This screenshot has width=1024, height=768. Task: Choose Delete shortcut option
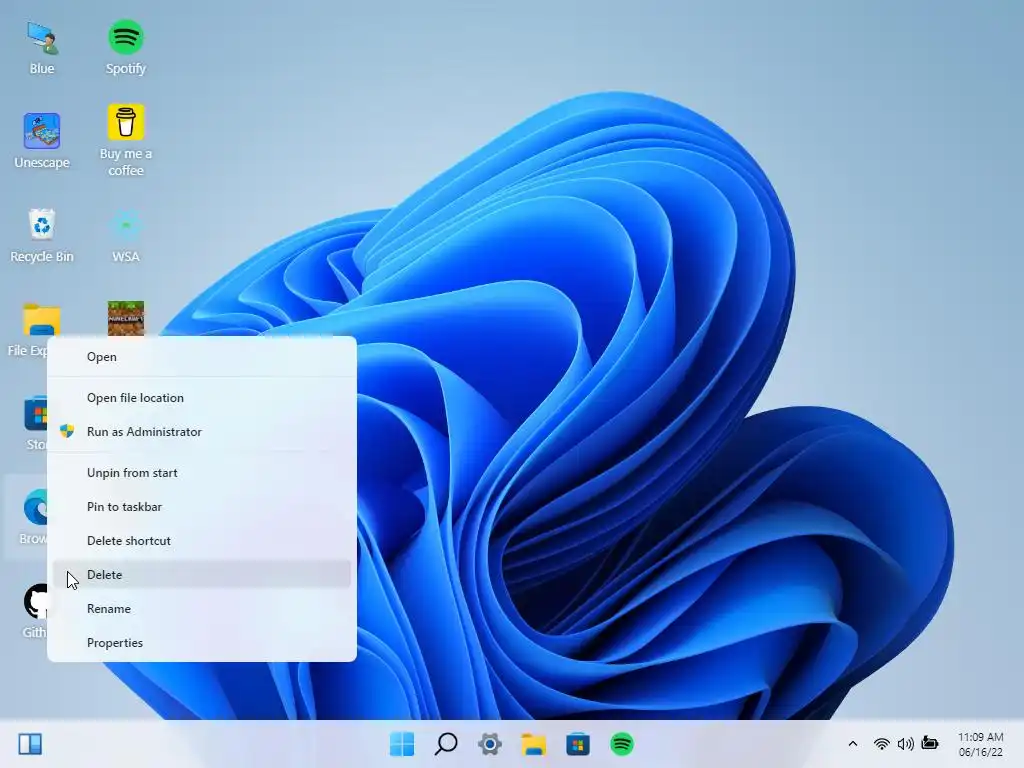[202, 541]
